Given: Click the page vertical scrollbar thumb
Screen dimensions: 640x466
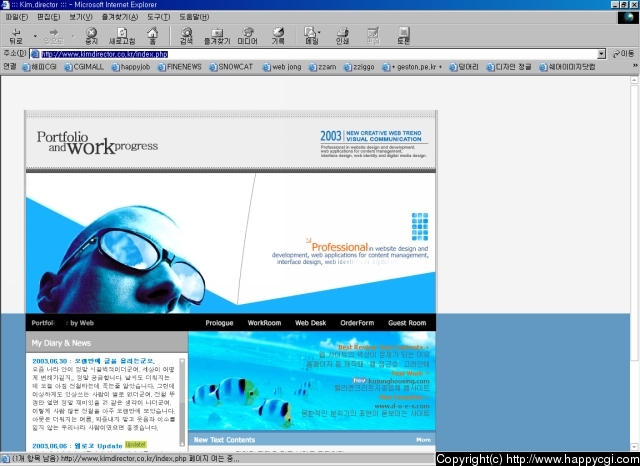Looking at the screenshot, I should 634,222.
